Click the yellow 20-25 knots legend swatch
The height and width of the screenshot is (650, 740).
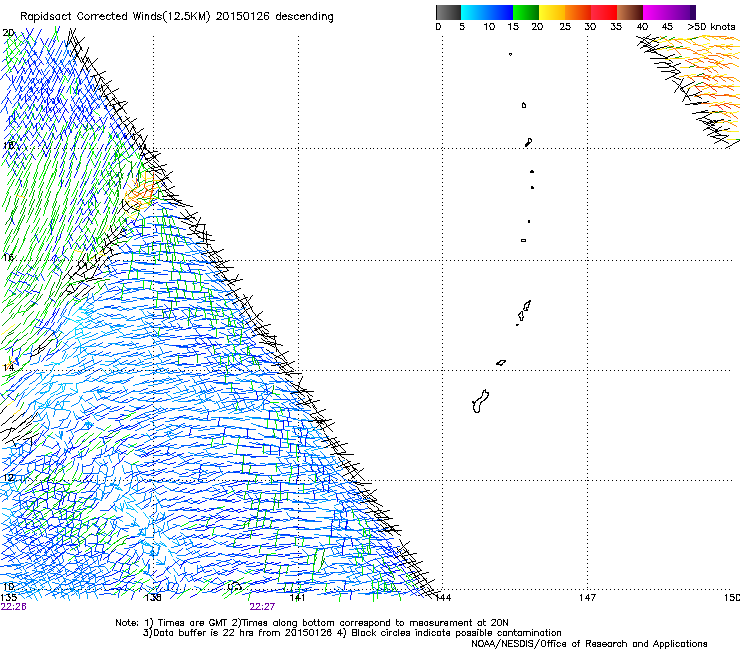(x=552, y=12)
